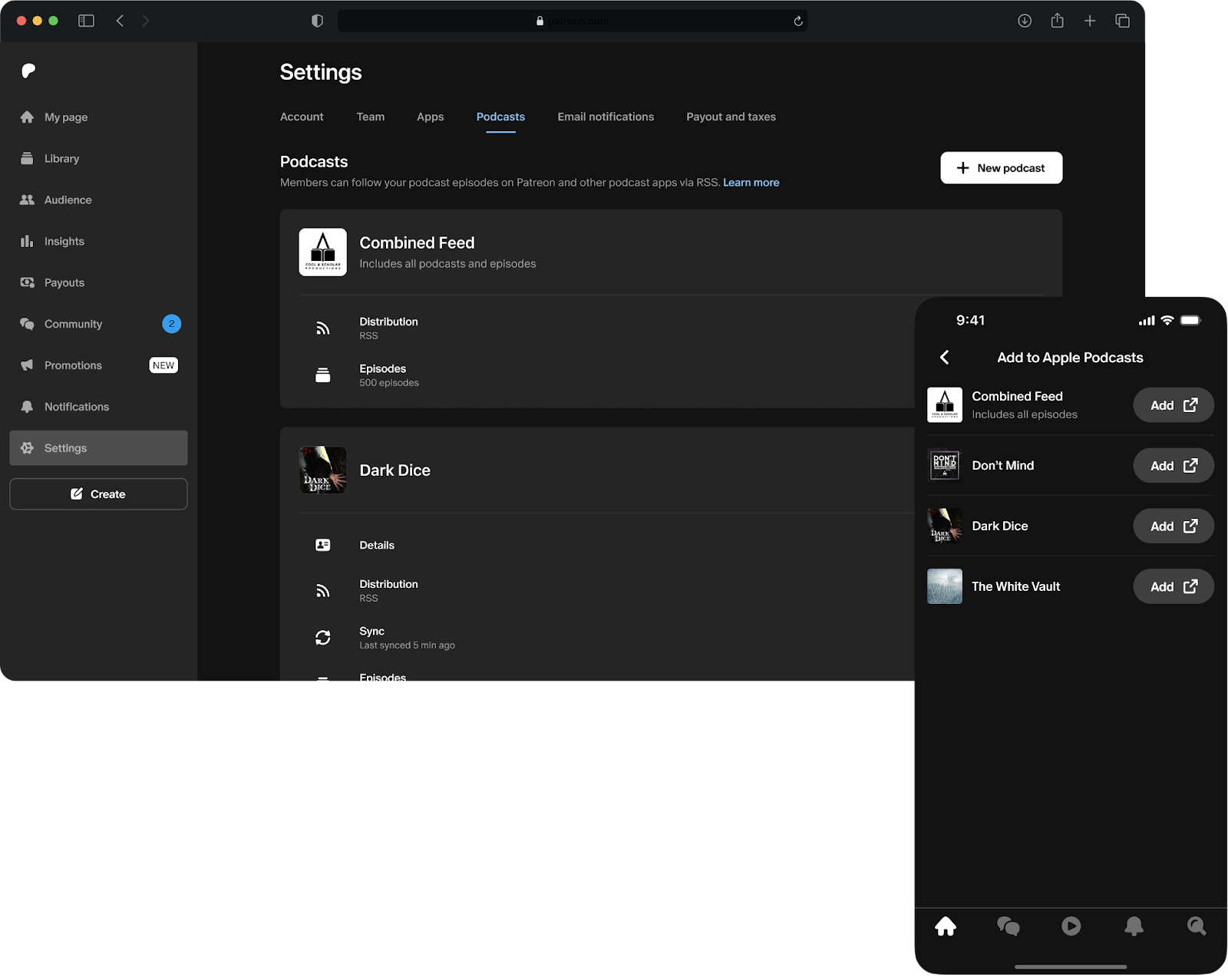Click the Create button in sidebar
1228x980 pixels.
click(x=98, y=494)
